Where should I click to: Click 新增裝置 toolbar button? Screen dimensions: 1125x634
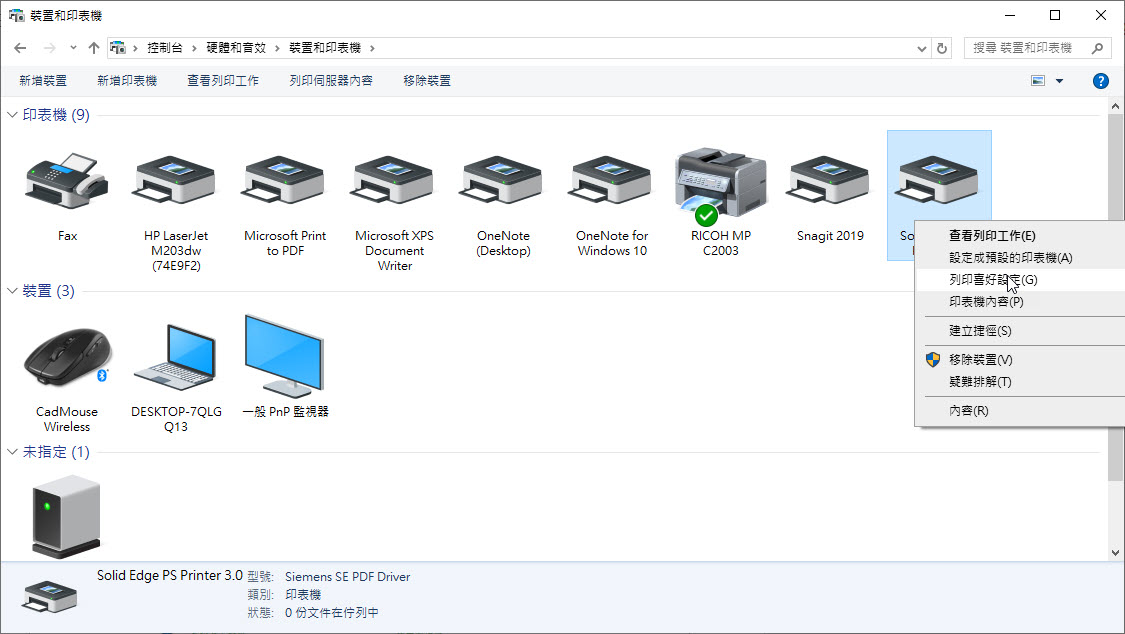pyautogui.click(x=43, y=80)
